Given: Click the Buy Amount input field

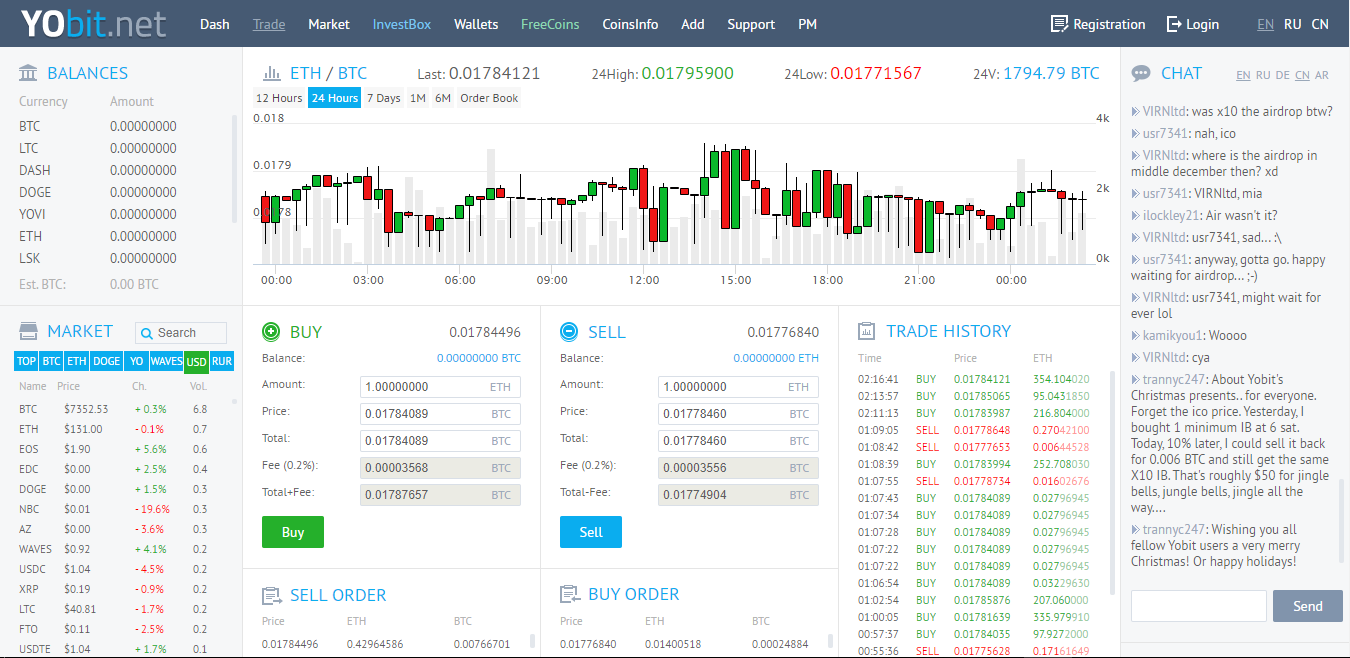Looking at the screenshot, I should pos(440,387).
